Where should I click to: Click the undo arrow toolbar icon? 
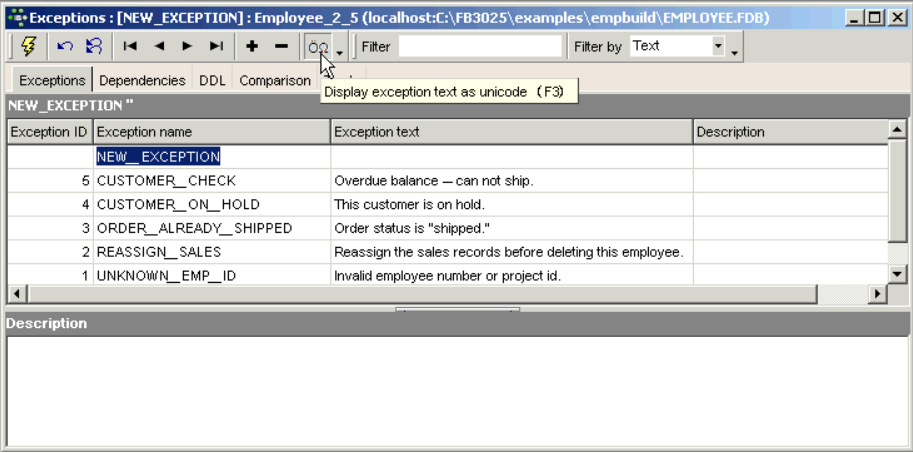pos(65,47)
